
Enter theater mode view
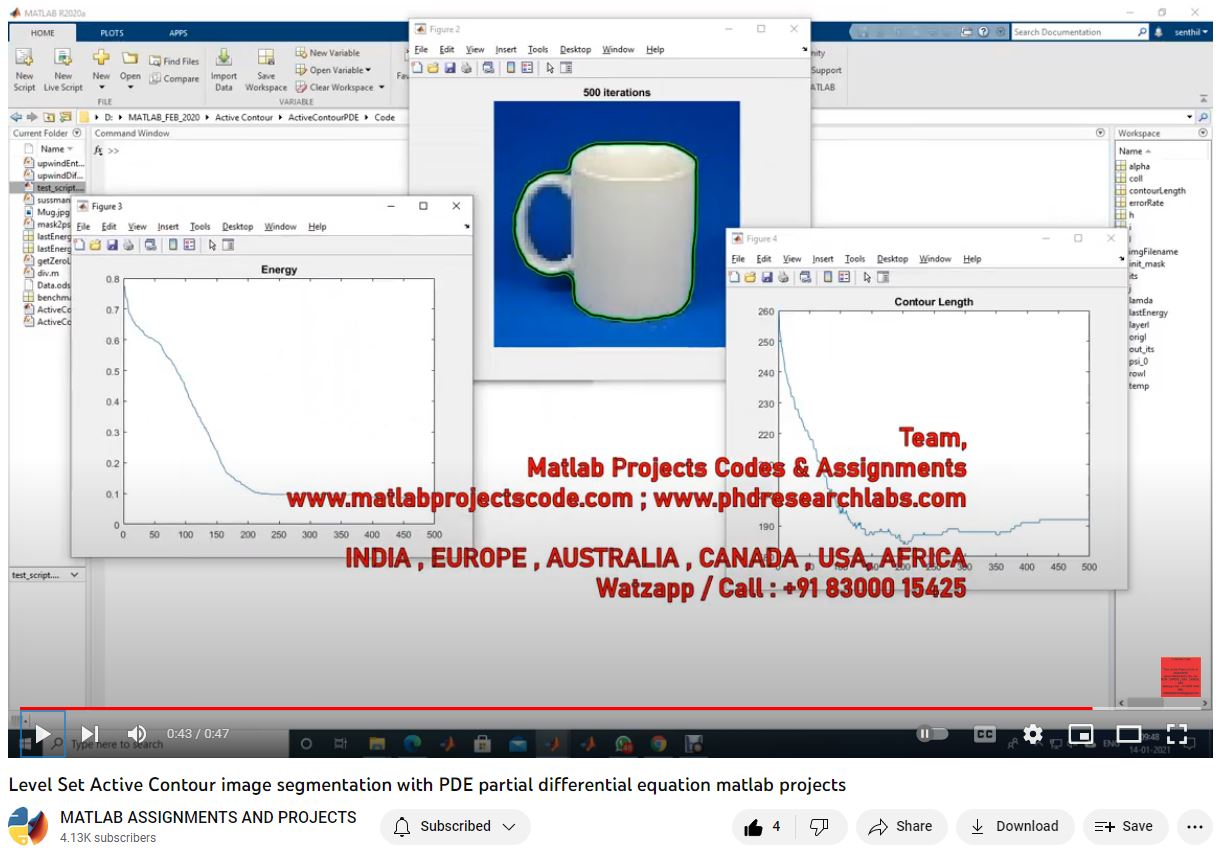1128,734
